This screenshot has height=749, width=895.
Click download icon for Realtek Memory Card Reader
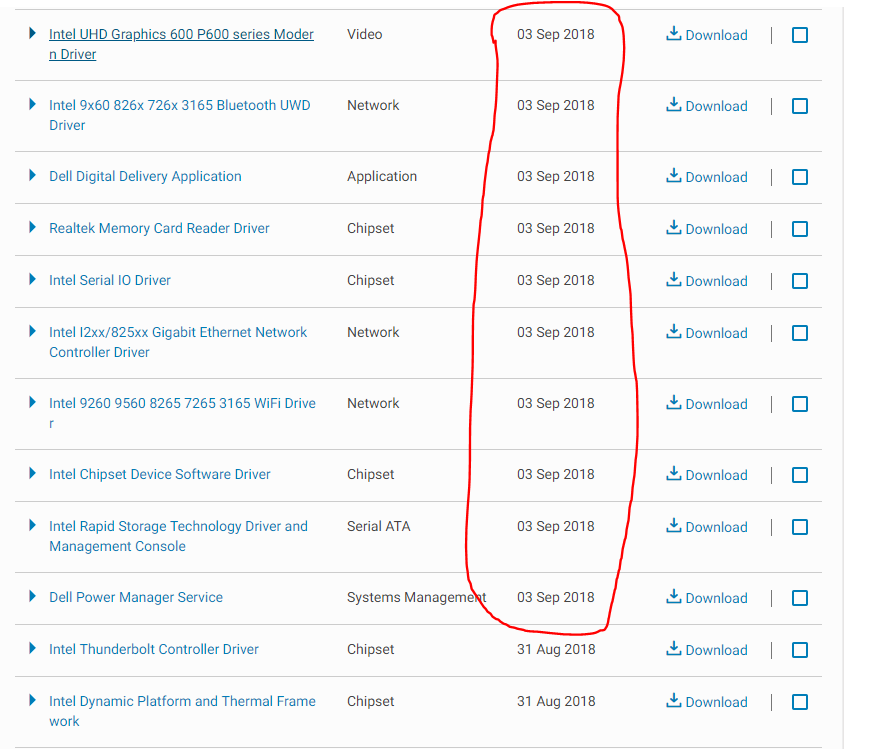674,228
